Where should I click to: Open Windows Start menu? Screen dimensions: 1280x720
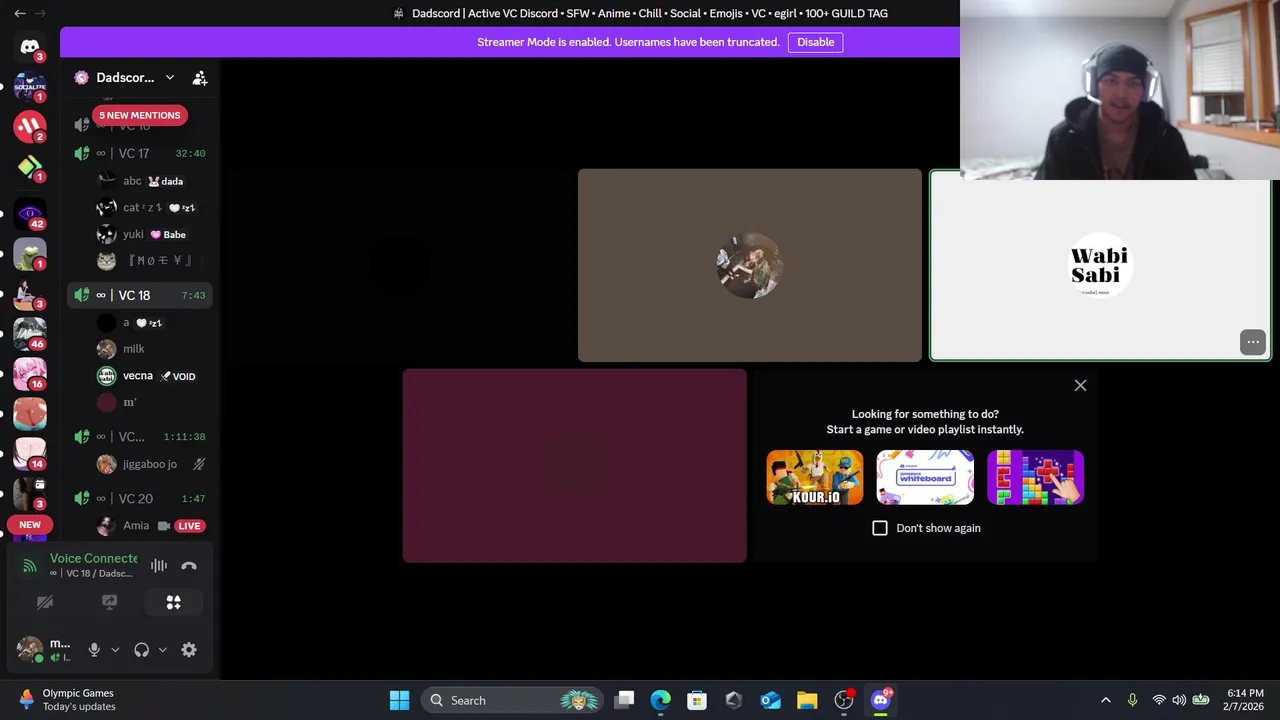tap(399, 700)
